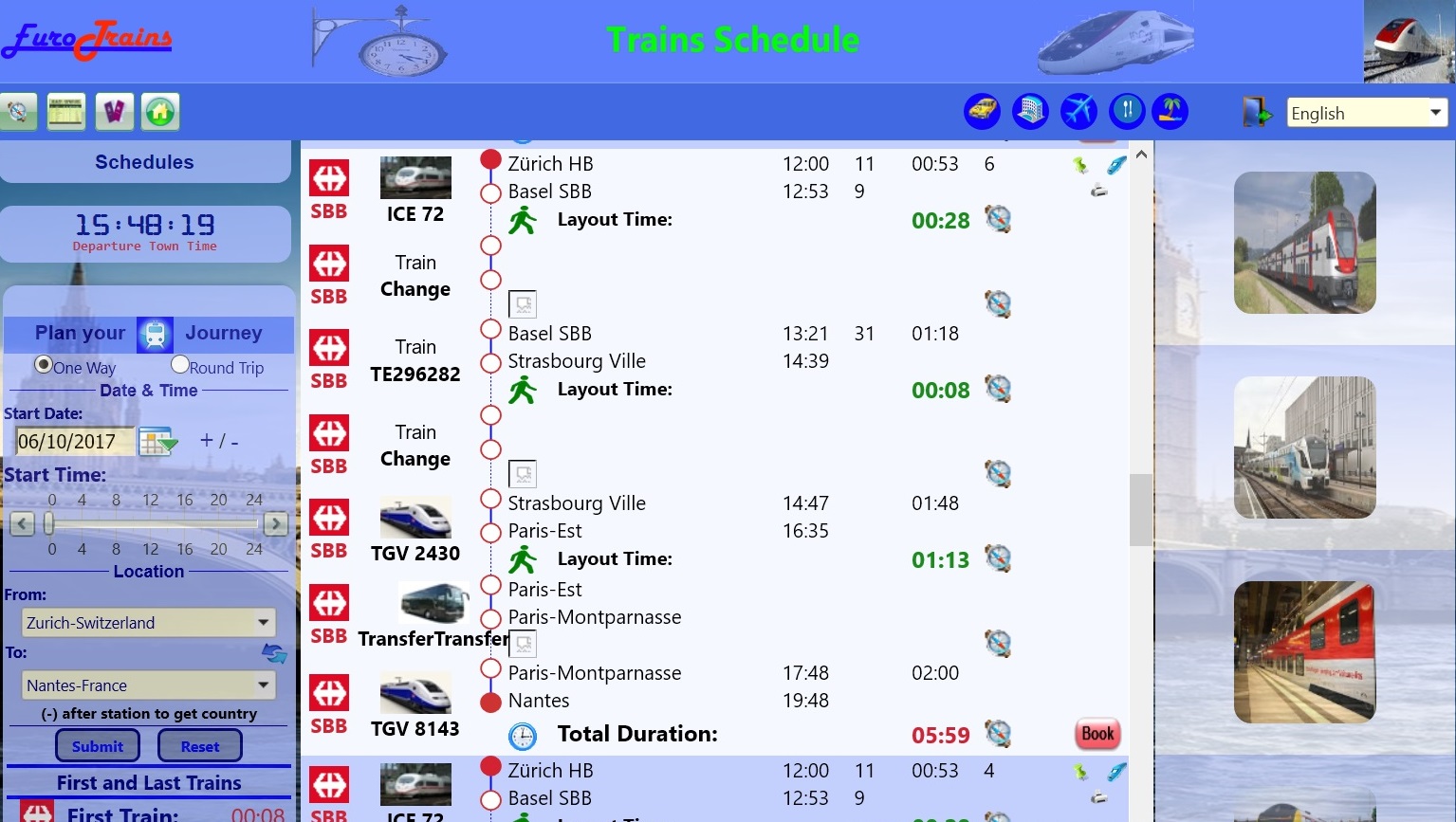Open the yellow taxi car service icon
This screenshot has height=822, width=1456.
click(983, 112)
